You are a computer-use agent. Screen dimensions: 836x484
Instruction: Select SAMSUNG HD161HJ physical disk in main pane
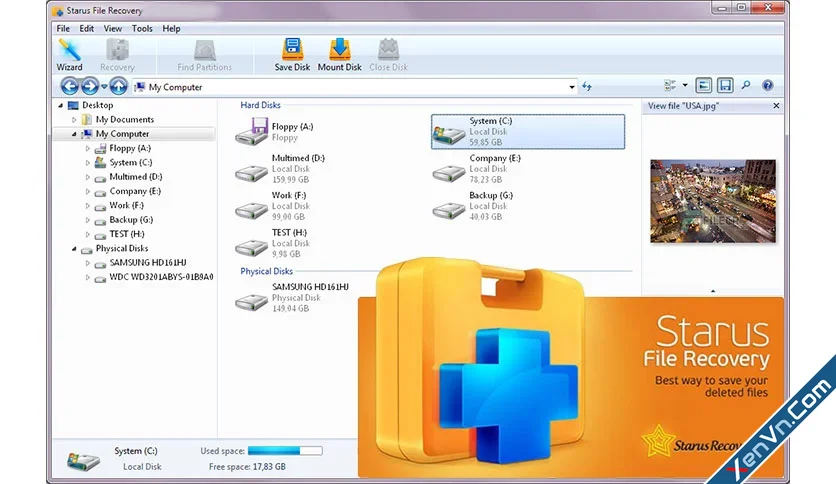point(292,297)
